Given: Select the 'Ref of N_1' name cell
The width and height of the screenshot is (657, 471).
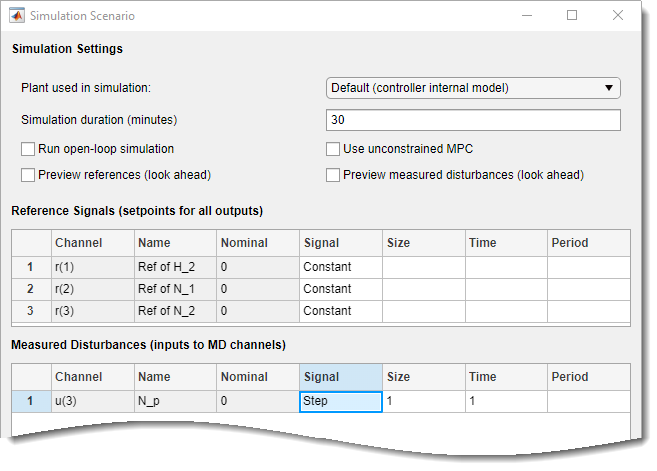Looking at the screenshot, I should (x=176, y=289).
